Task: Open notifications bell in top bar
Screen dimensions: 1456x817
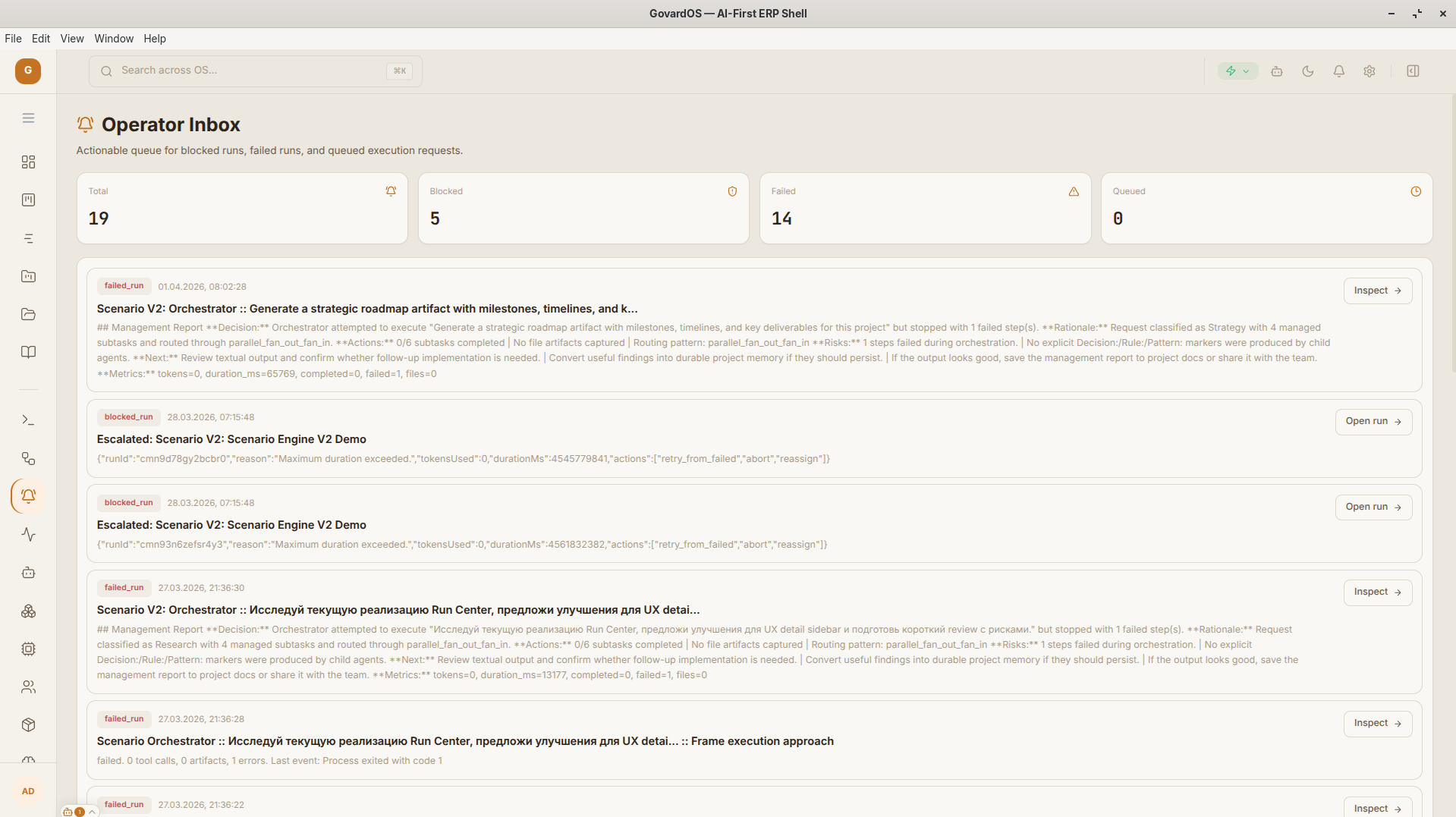Action: (x=1339, y=71)
